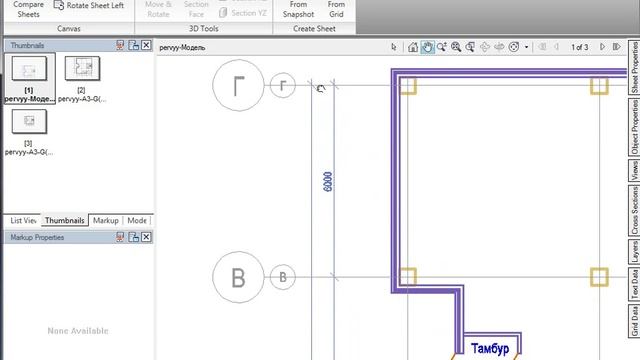
Task: Click the small Г axis bubble
Action: pos(283,85)
